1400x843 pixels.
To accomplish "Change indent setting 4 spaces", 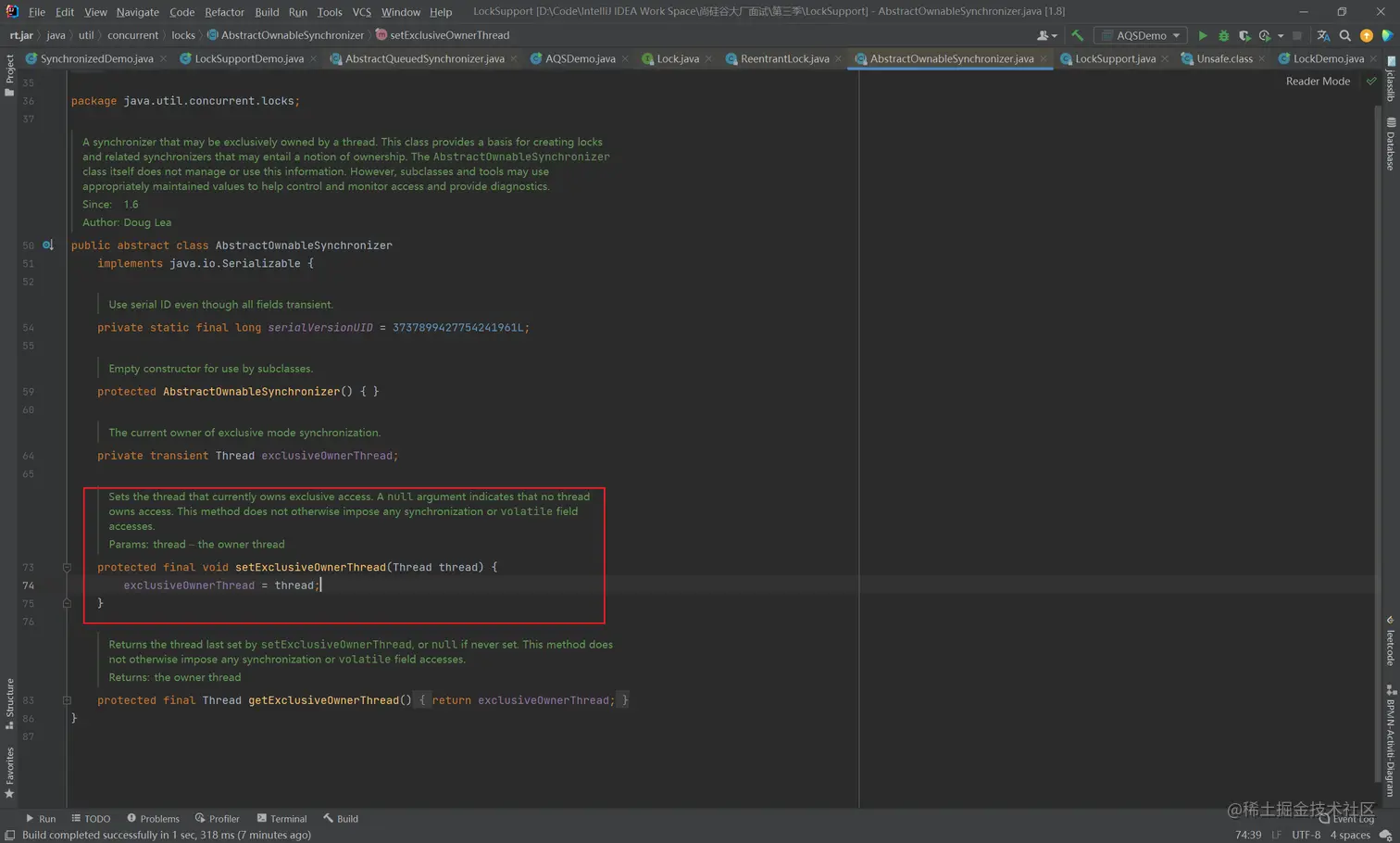I will click(x=1350, y=835).
